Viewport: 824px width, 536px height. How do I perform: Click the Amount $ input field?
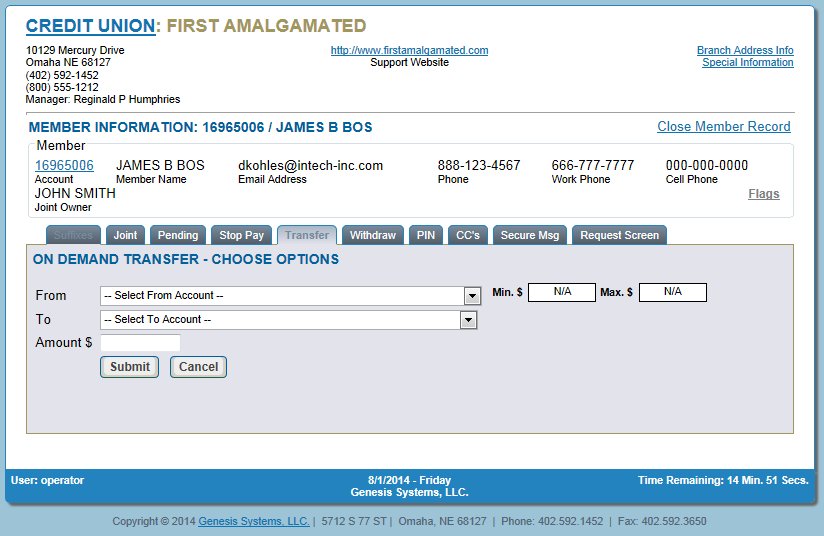tap(140, 343)
